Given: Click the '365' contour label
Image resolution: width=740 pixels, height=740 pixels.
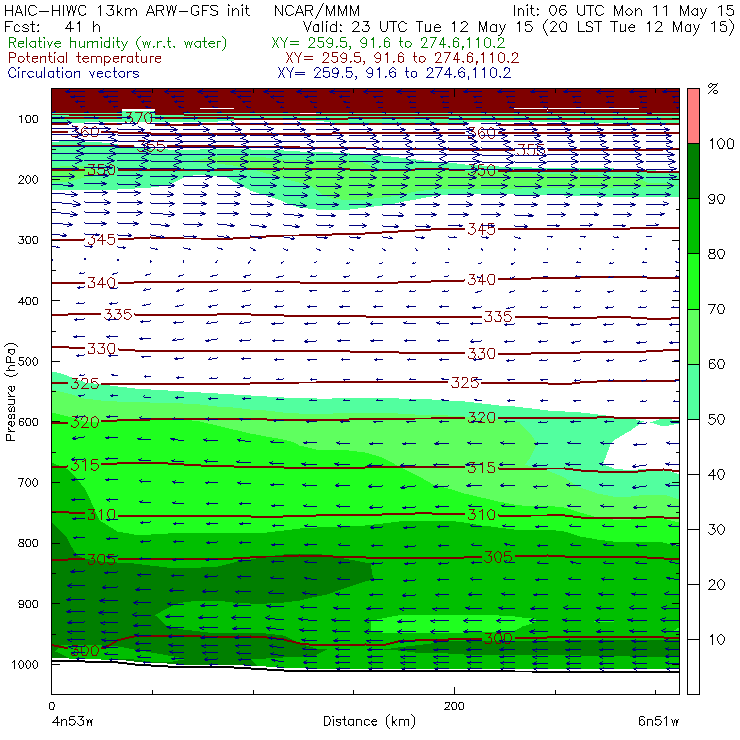Looking at the screenshot, I should pyautogui.click(x=151, y=146).
